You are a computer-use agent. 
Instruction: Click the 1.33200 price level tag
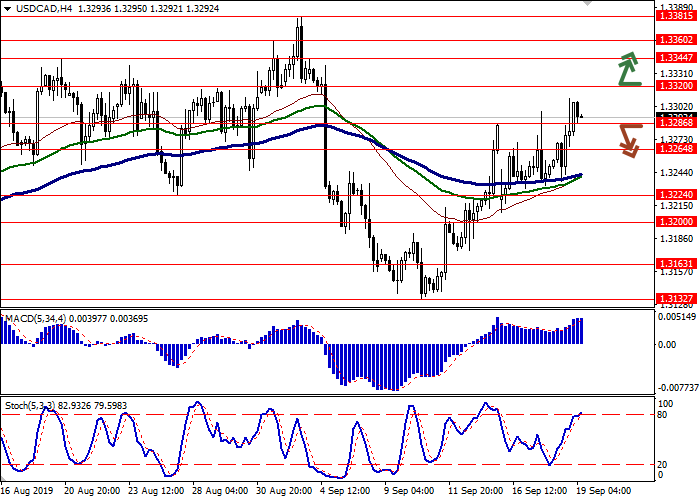tap(671, 86)
